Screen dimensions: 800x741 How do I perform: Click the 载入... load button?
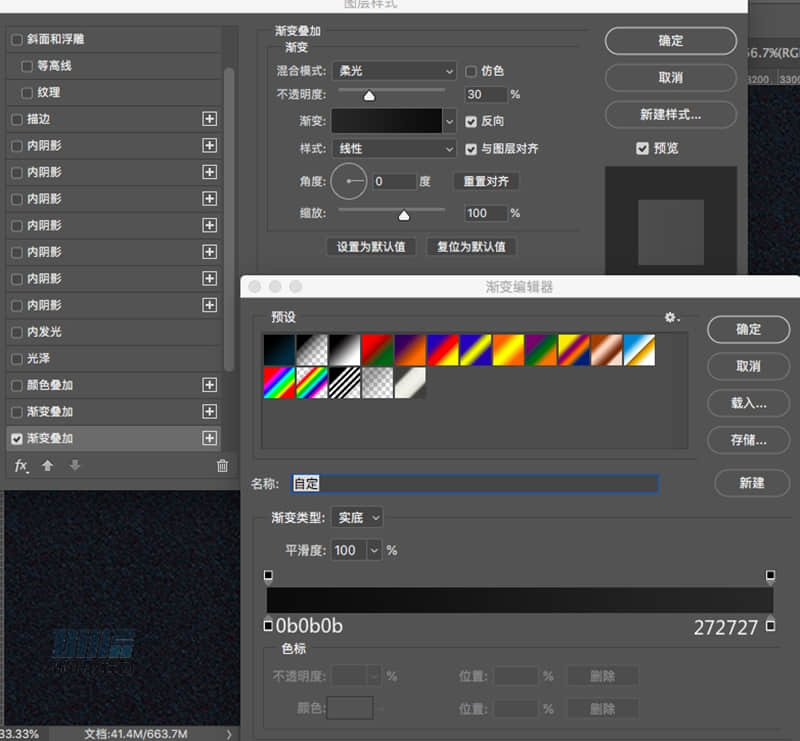pos(748,403)
